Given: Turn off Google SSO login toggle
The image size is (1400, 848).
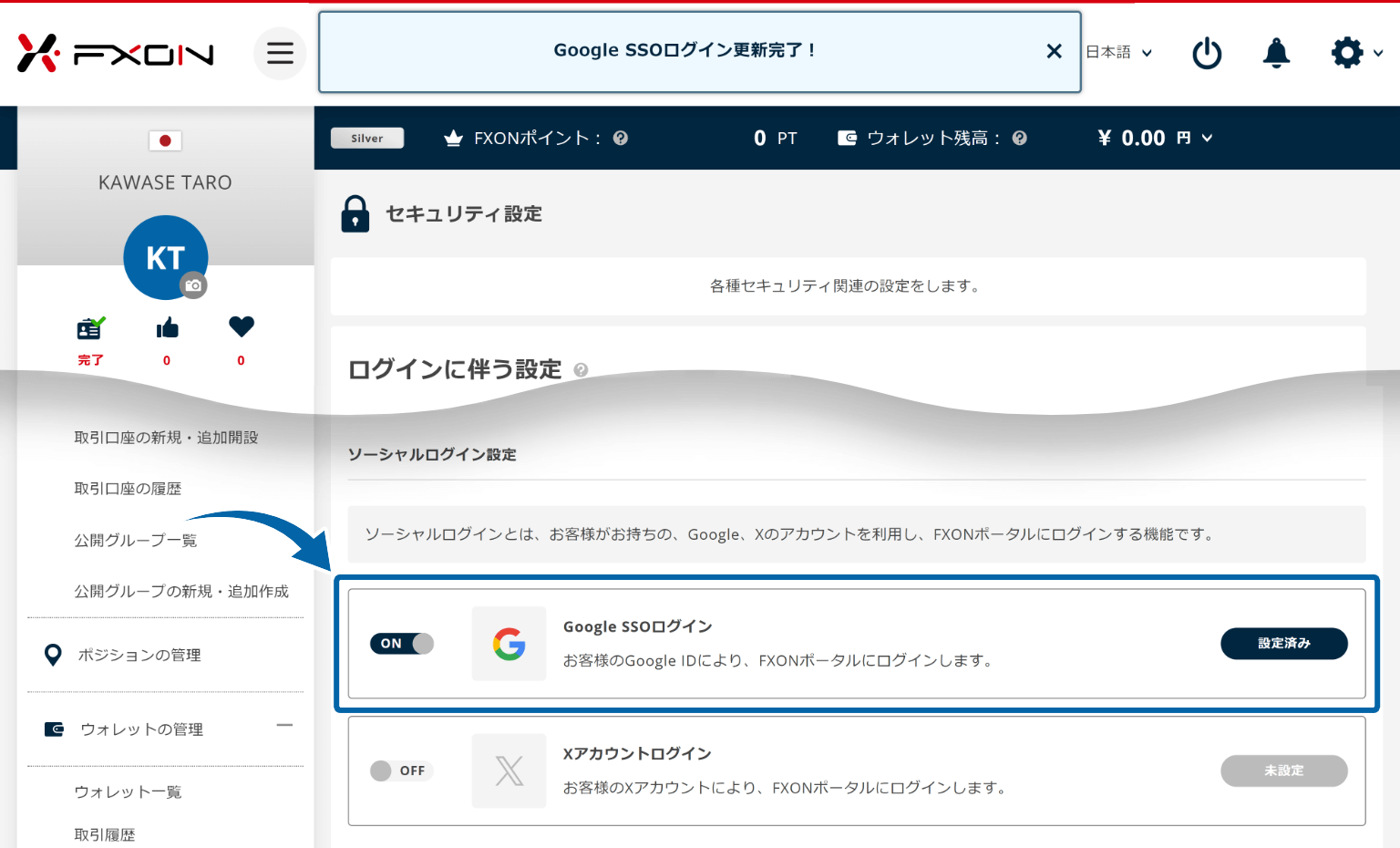Looking at the screenshot, I should (402, 644).
